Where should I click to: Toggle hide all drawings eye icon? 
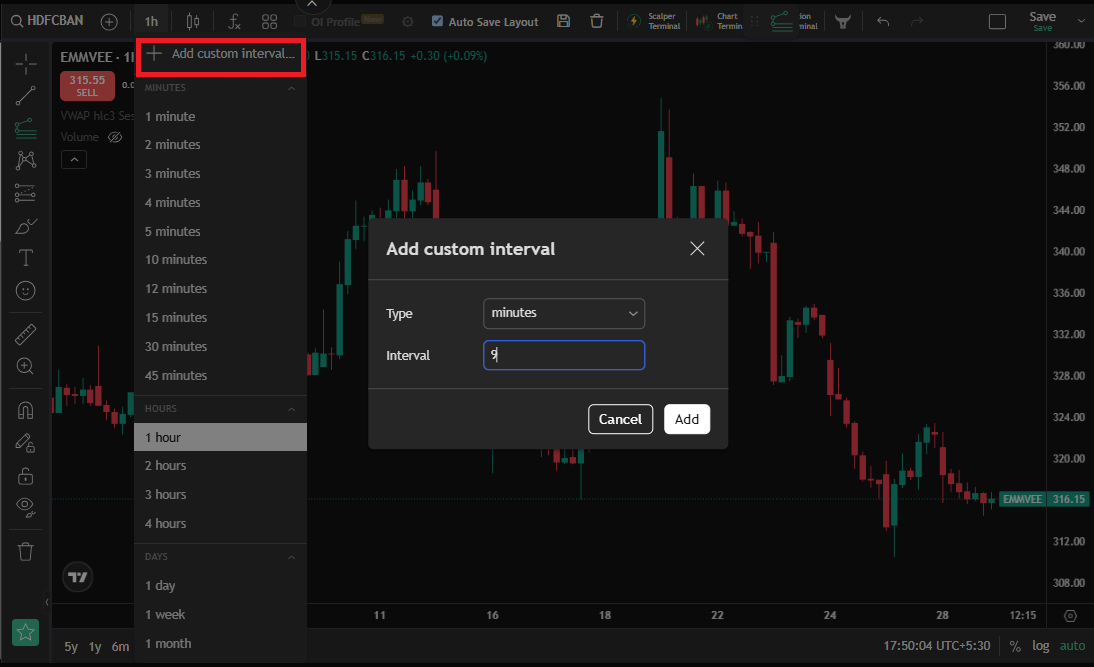(26, 507)
